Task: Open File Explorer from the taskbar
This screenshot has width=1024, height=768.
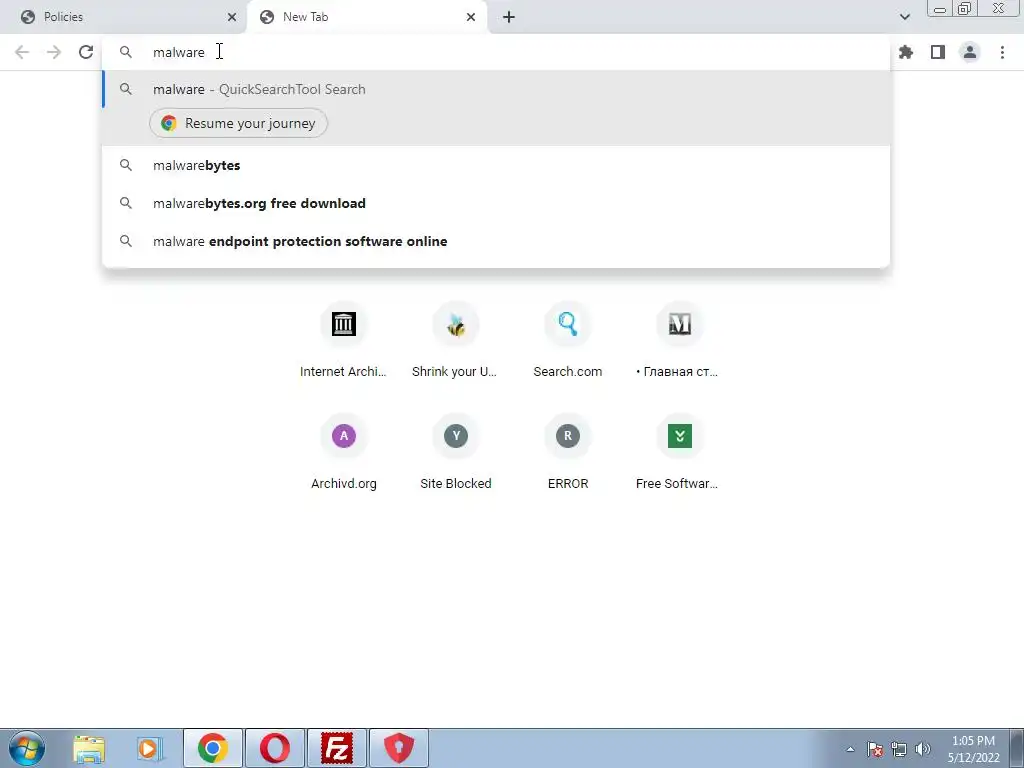Action: [x=89, y=748]
